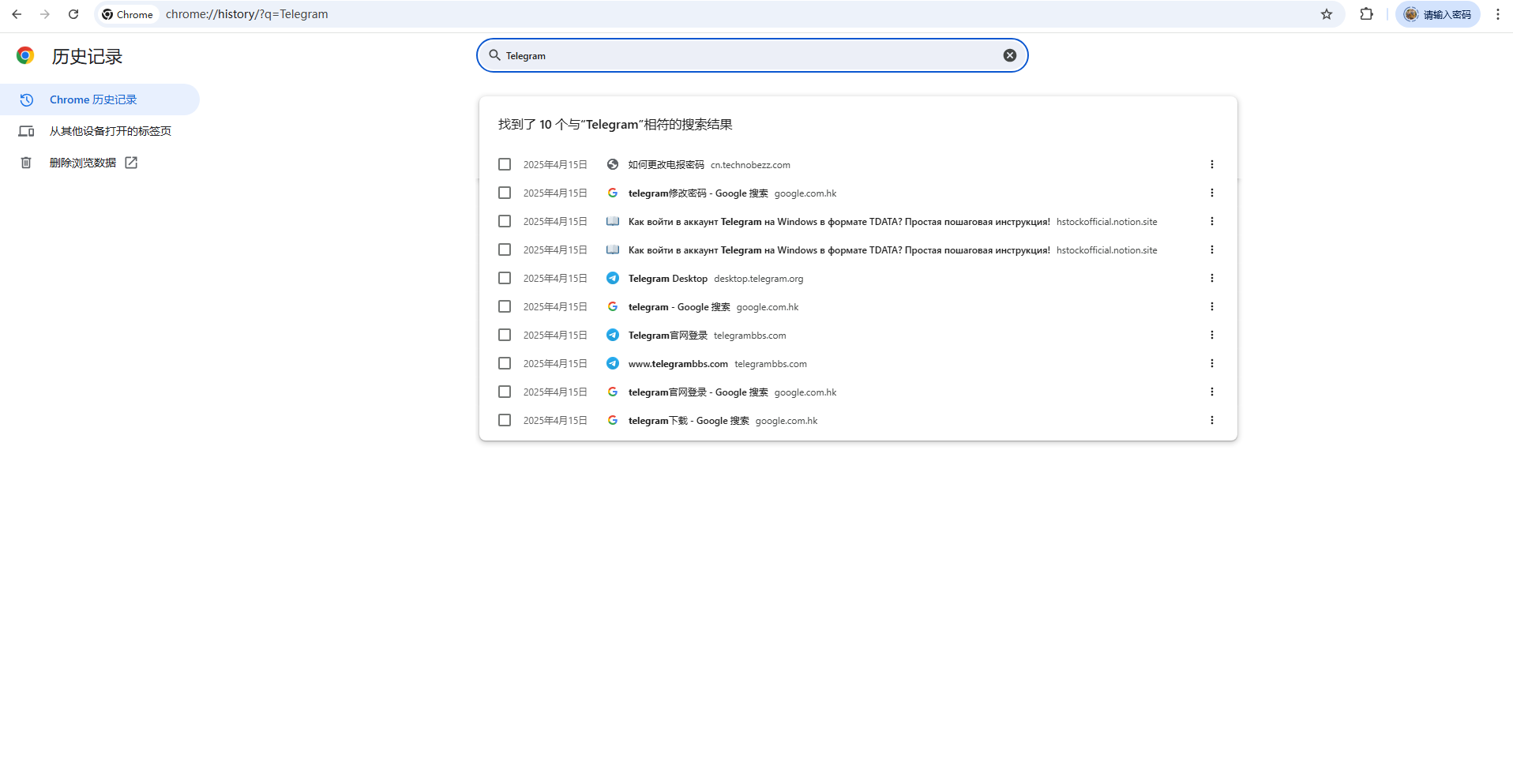Viewport: 1513px width, 784px height.
Task: Focus the Telegram history search field
Action: coord(752,55)
